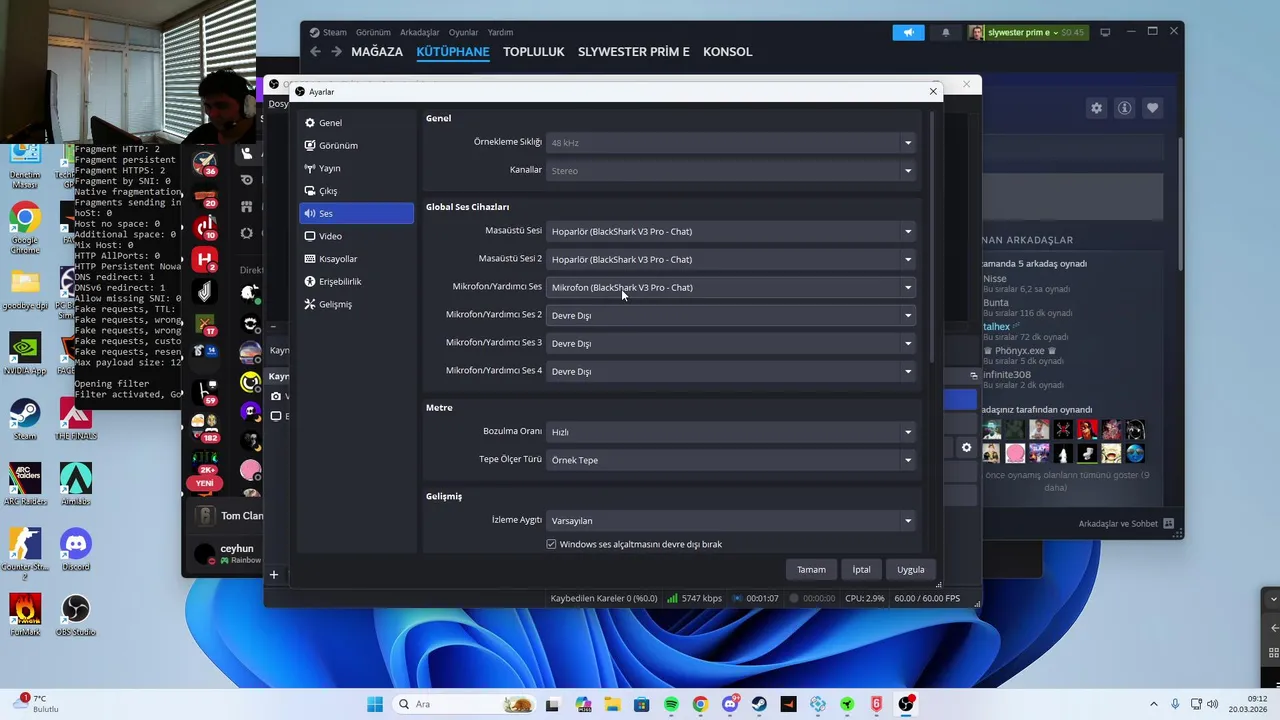
Task: Open slywester prim e account dropdown
Action: tap(1027, 32)
